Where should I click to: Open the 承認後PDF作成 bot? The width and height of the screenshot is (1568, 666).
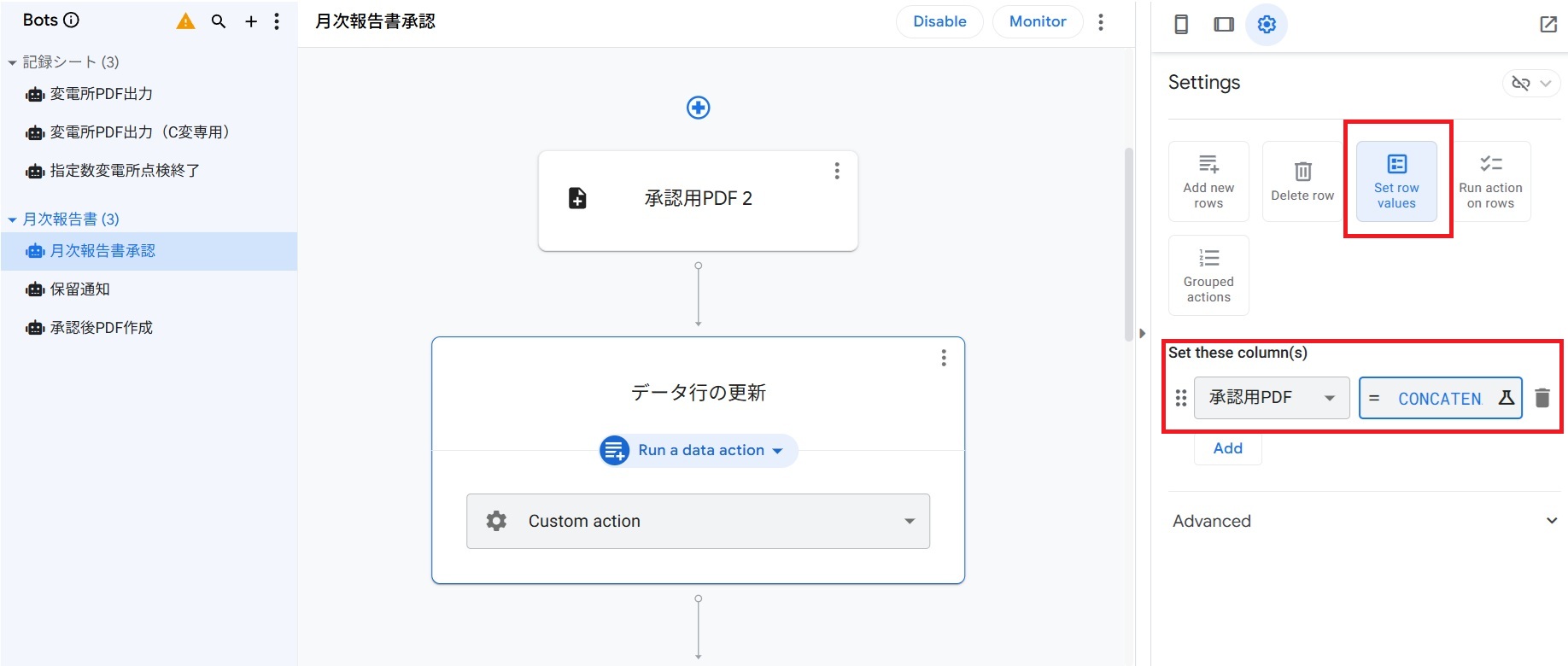(101, 328)
